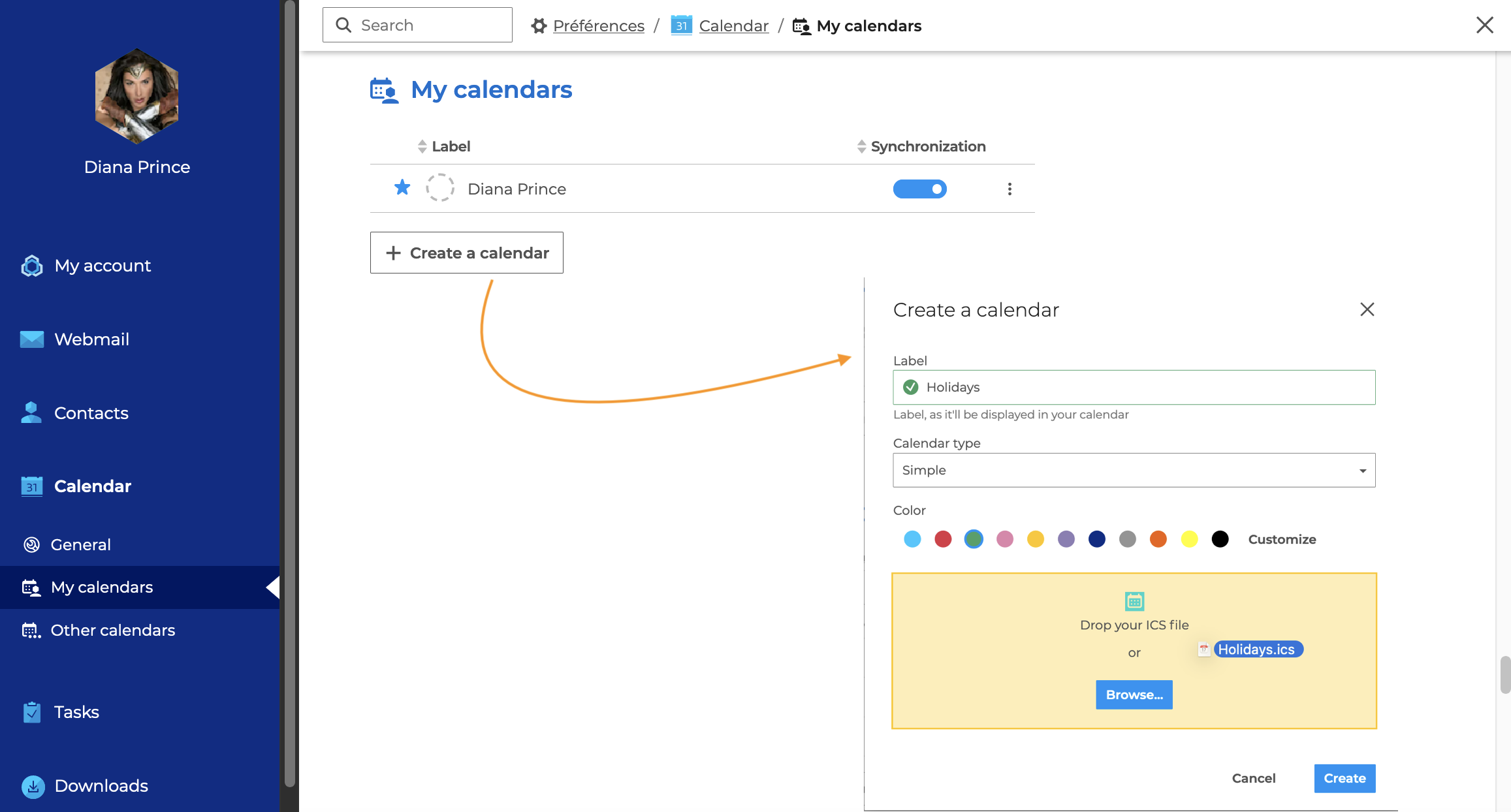This screenshot has width=1511, height=812.
Task: Click the My account sidebar icon
Action: (x=32, y=266)
